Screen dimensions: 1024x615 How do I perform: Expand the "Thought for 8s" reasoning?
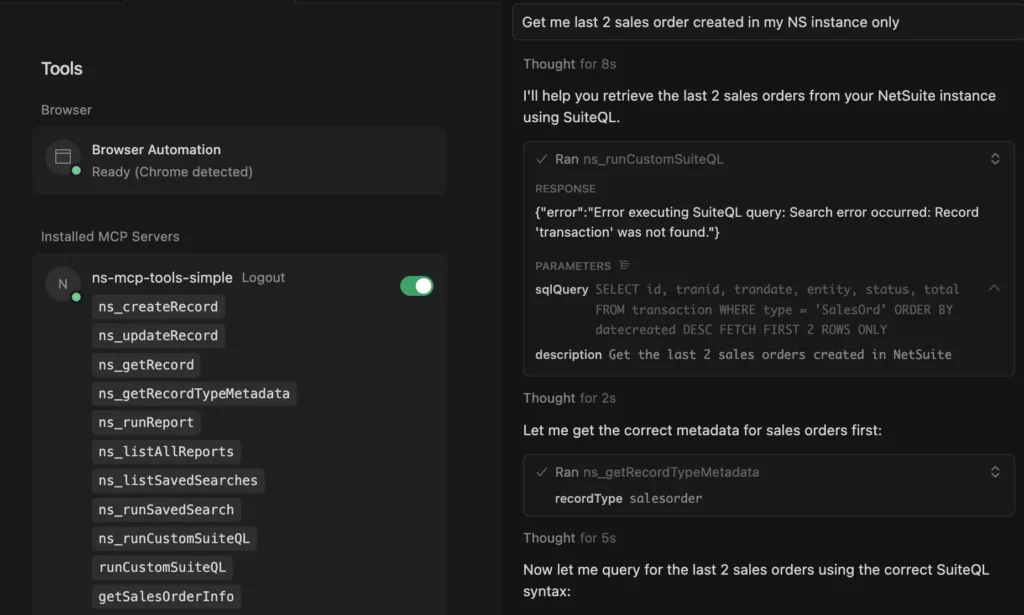pyautogui.click(x=569, y=64)
